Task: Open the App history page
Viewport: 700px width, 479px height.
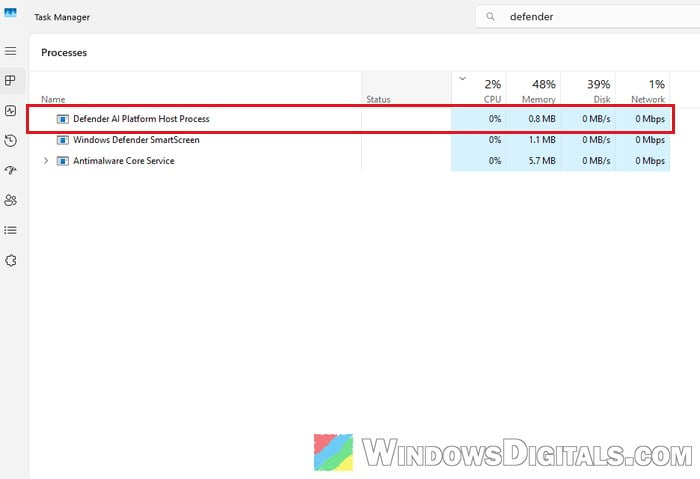Action: point(11,141)
